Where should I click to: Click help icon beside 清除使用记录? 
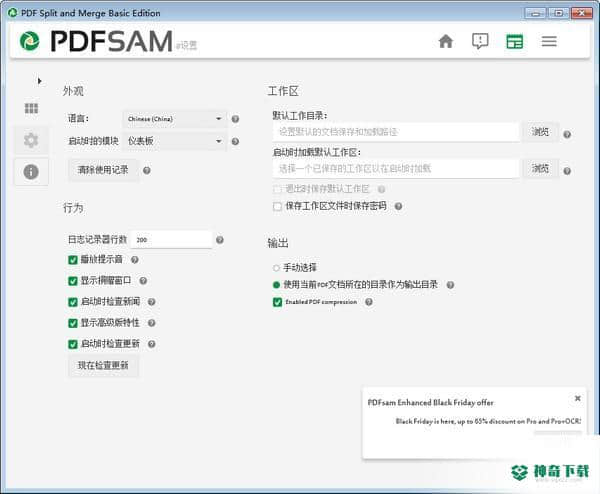147,170
